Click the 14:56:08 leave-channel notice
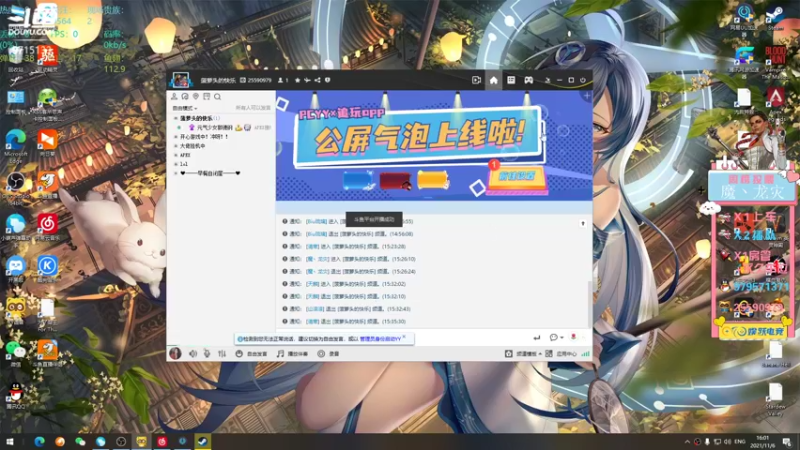The image size is (800, 450). click(x=348, y=234)
